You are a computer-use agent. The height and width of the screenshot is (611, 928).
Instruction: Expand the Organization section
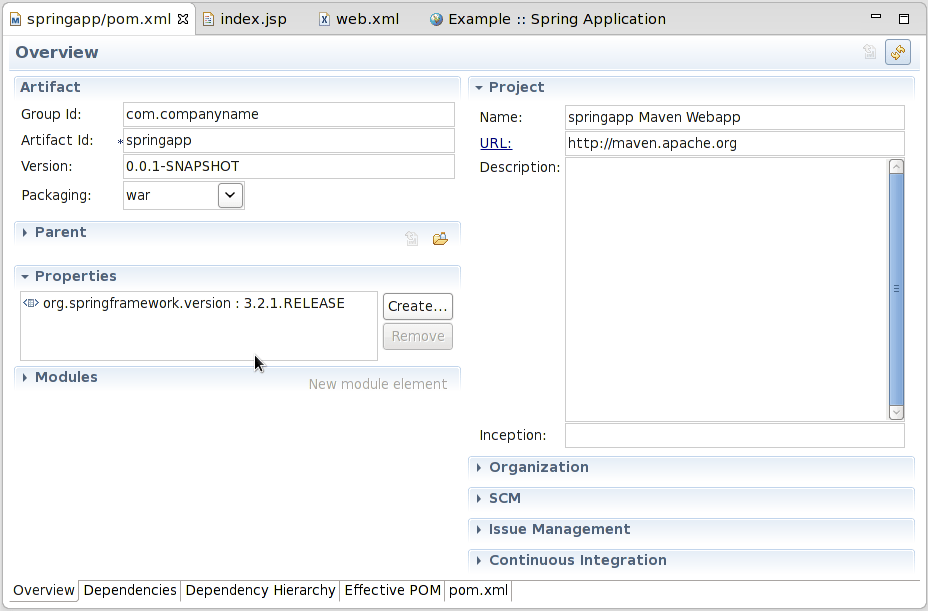click(477, 467)
